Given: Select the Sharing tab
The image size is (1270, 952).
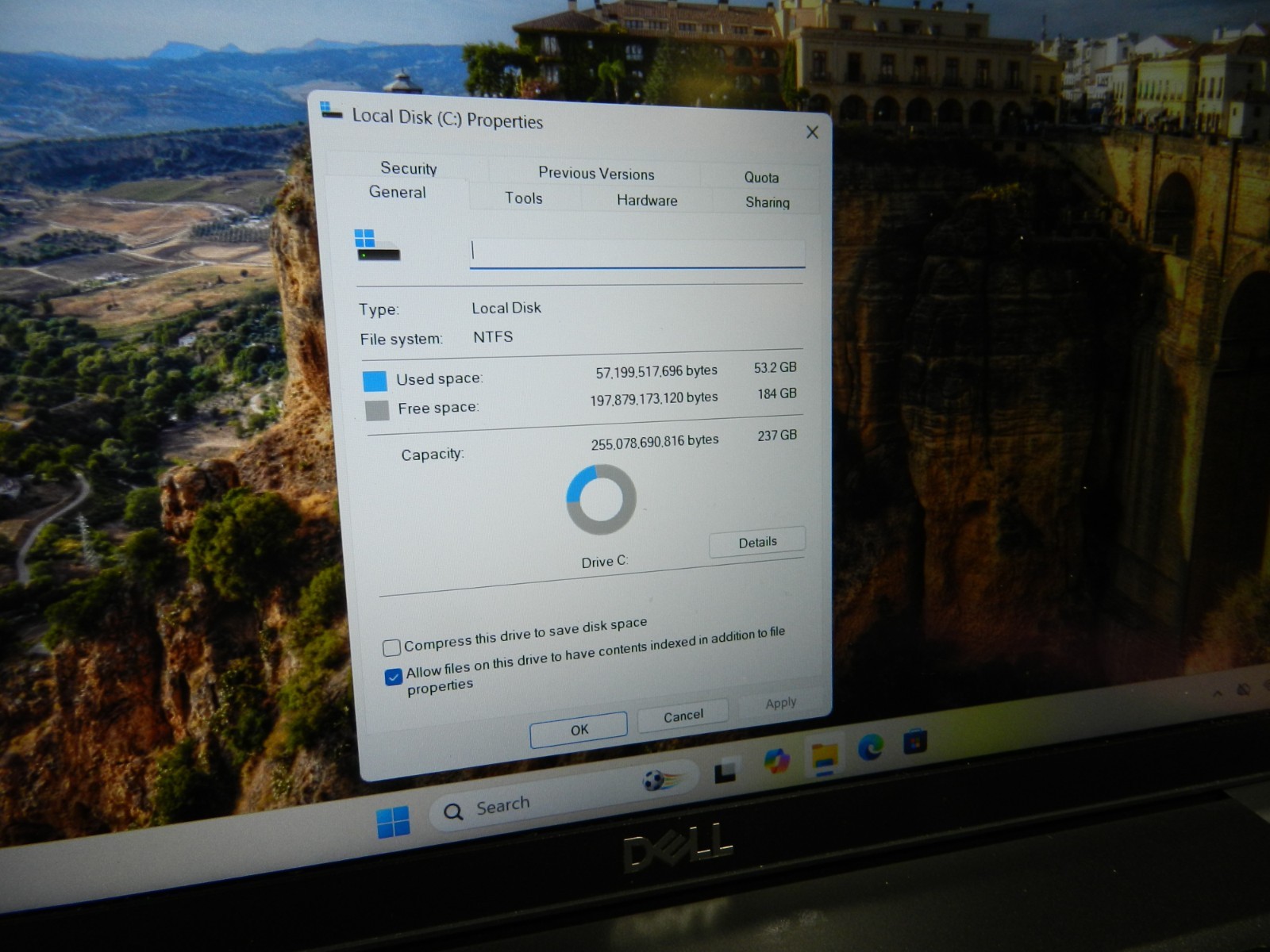Looking at the screenshot, I should [768, 202].
